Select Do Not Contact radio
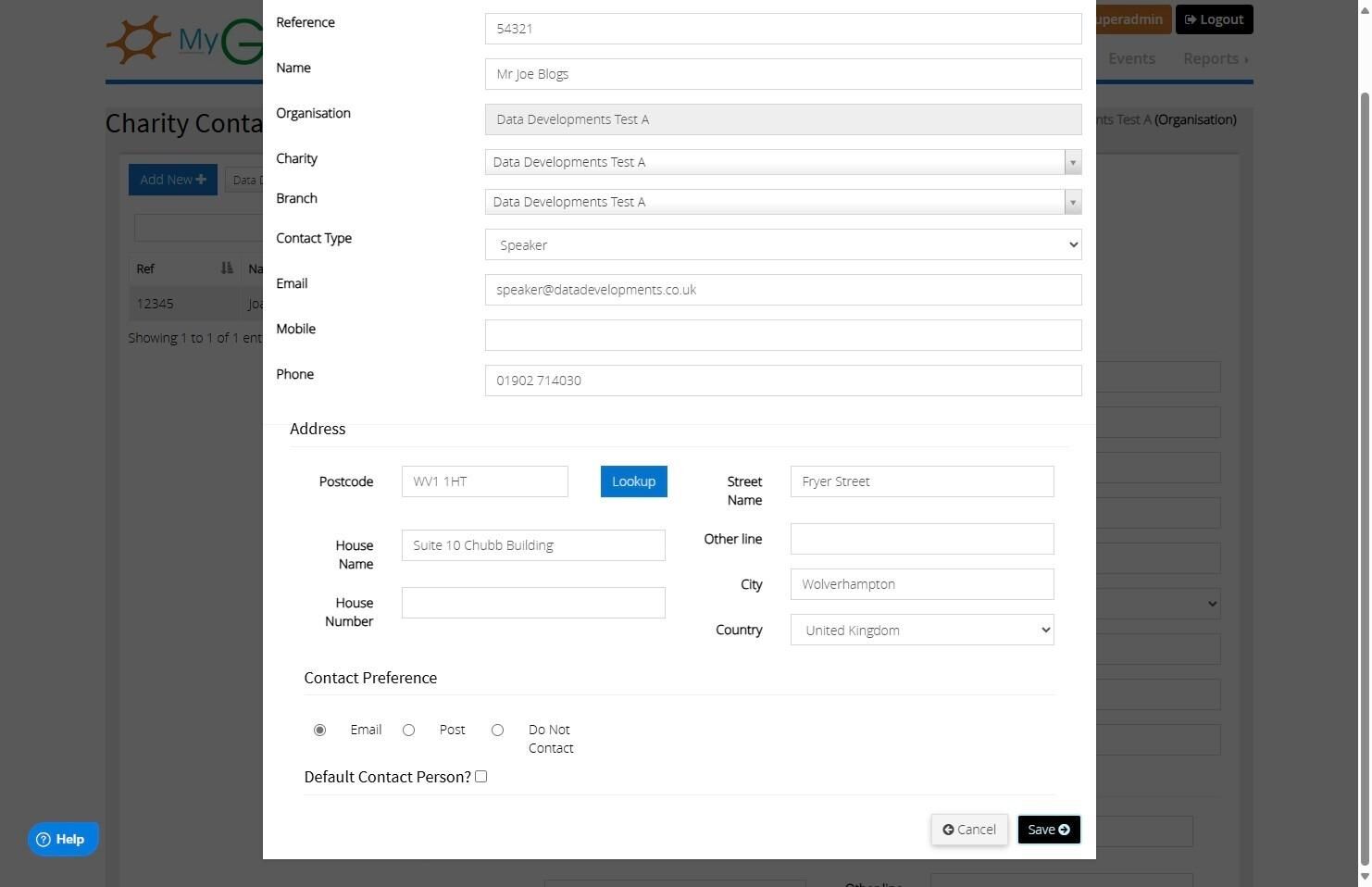The height and width of the screenshot is (887, 1372). point(497,731)
